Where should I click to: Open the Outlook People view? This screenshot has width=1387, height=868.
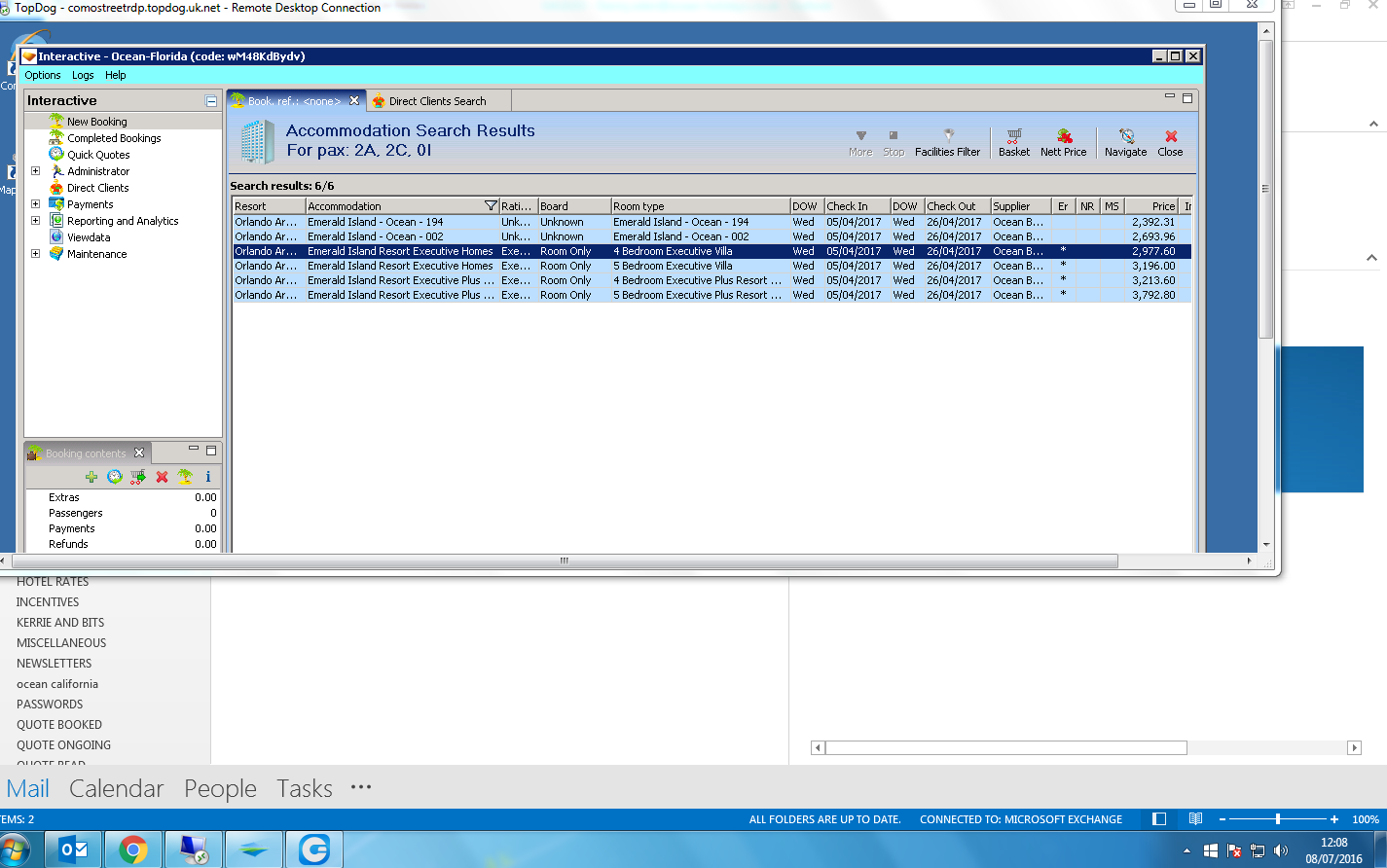point(220,788)
